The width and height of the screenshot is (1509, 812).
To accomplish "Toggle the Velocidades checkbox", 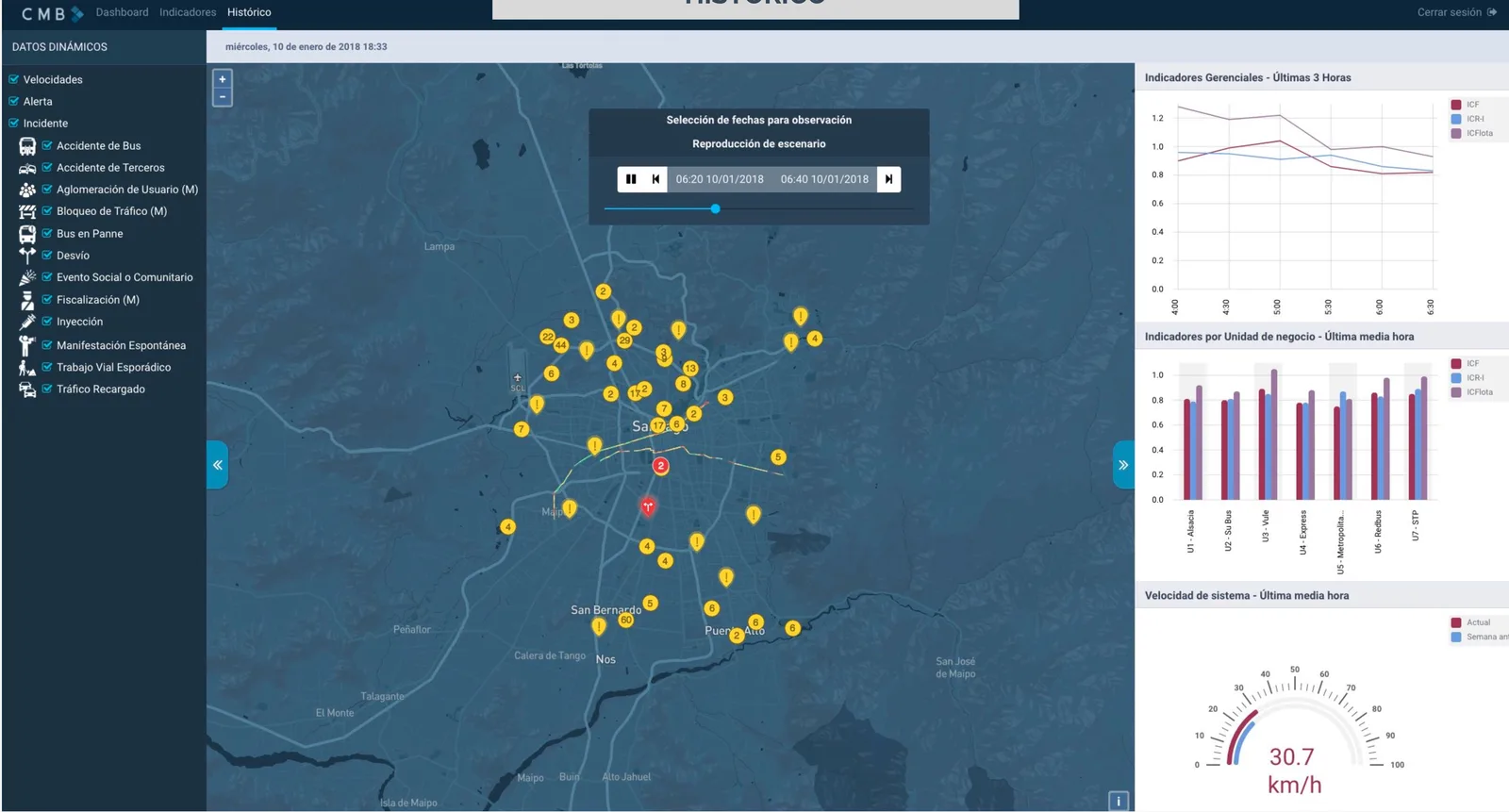I will (14, 79).
